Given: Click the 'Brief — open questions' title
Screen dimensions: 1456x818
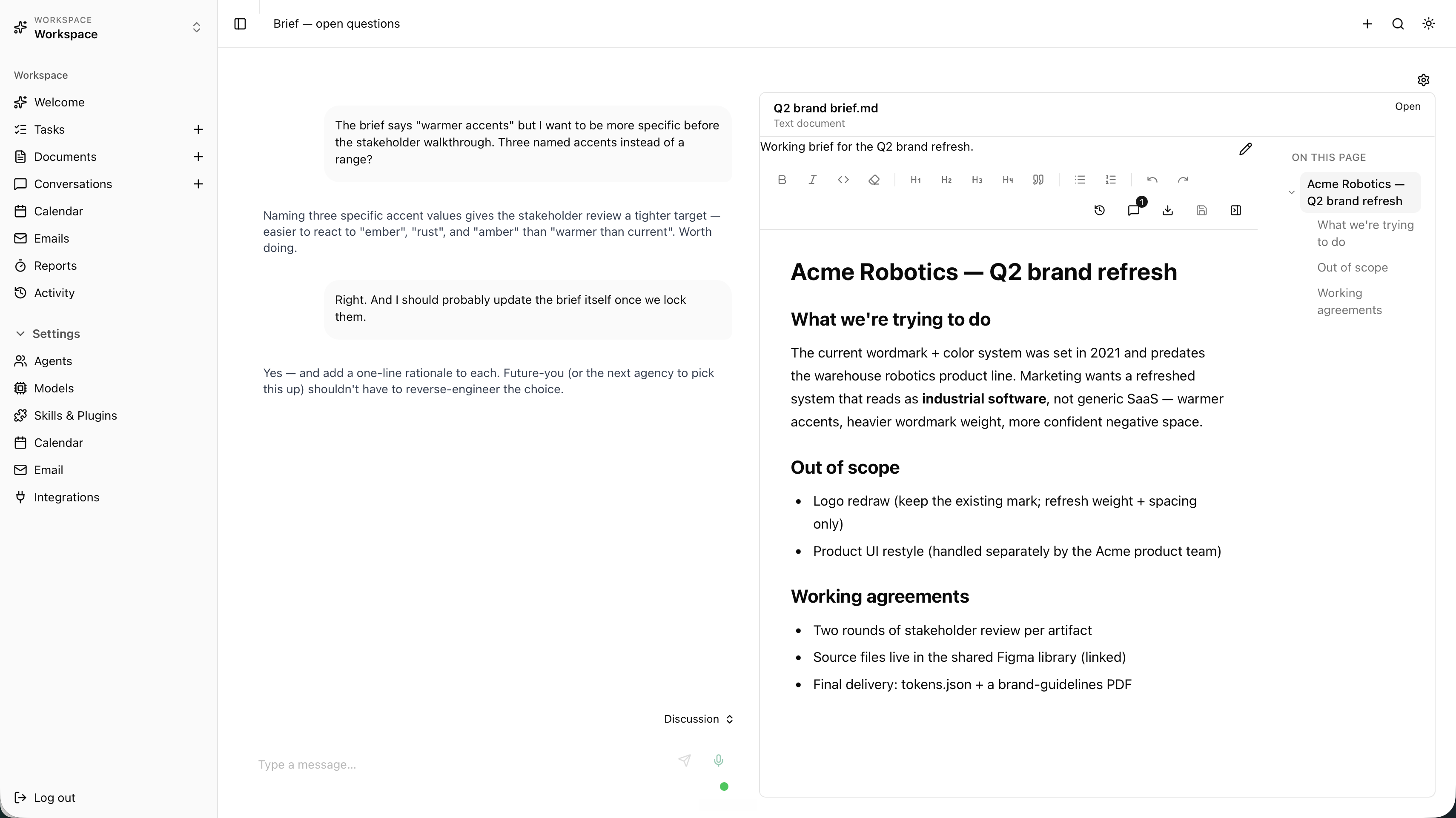Looking at the screenshot, I should [336, 24].
